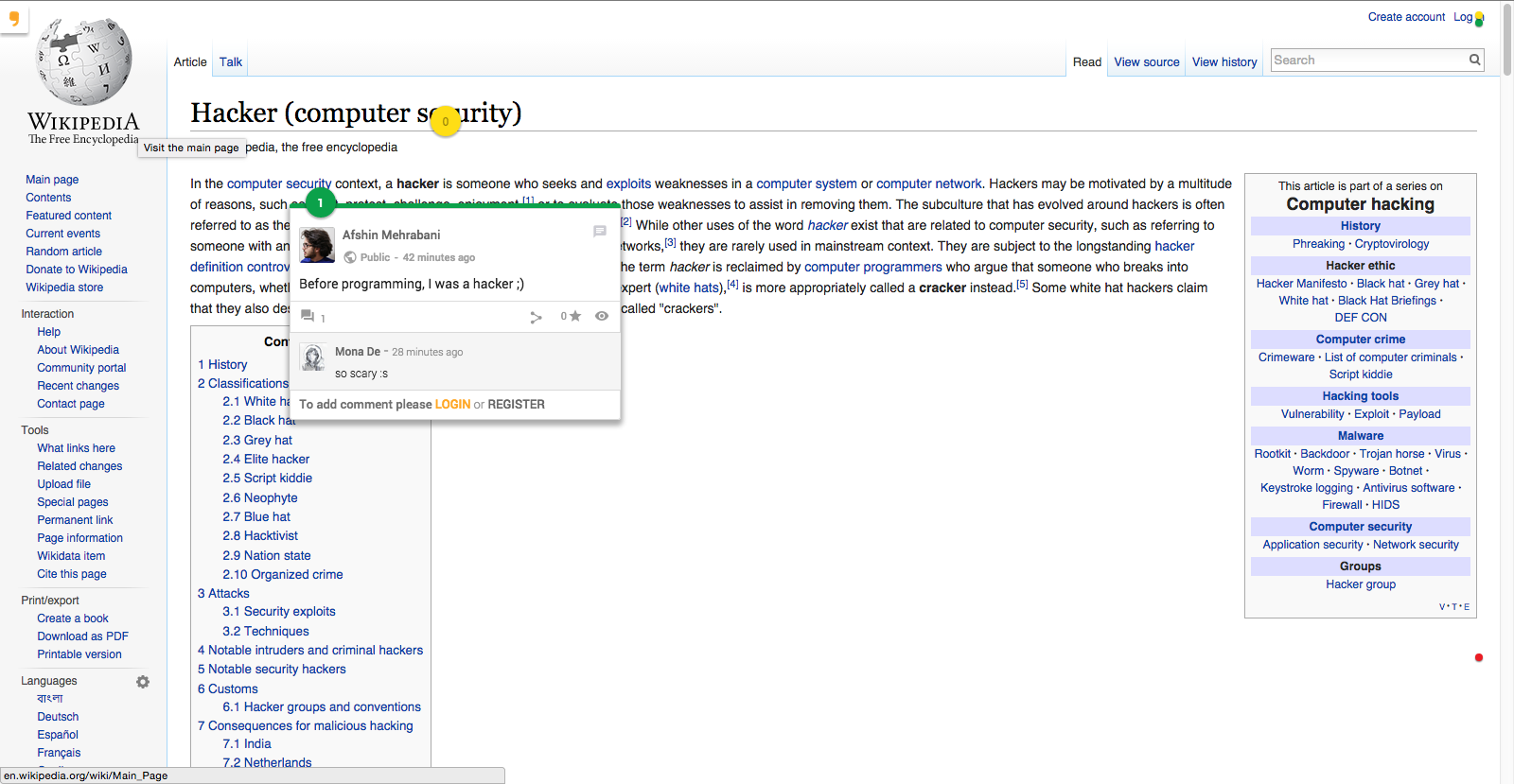Open the Cryptovirology link under History

pos(1392,244)
